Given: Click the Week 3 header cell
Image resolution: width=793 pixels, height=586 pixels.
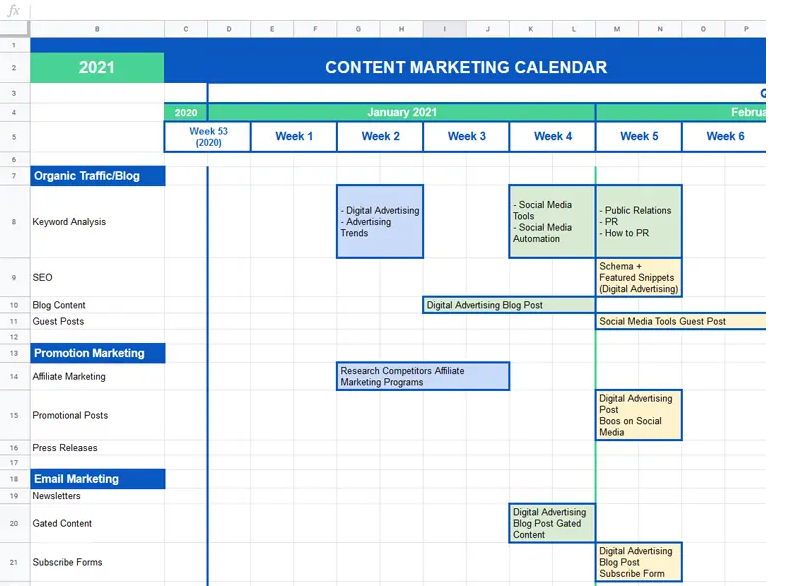Looking at the screenshot, I should [x=466, y=137].
